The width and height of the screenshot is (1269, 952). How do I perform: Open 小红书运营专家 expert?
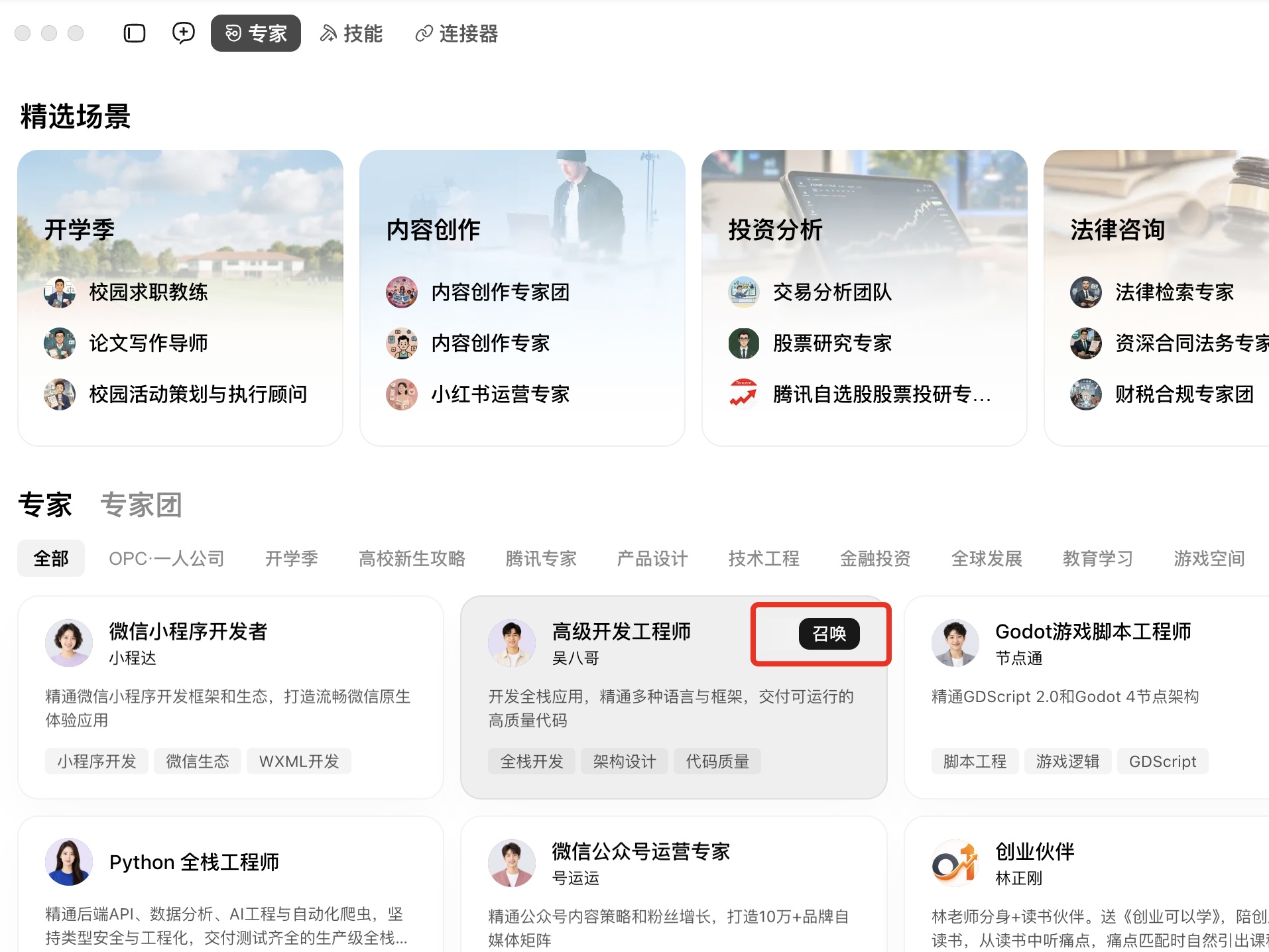pos(501,394)
